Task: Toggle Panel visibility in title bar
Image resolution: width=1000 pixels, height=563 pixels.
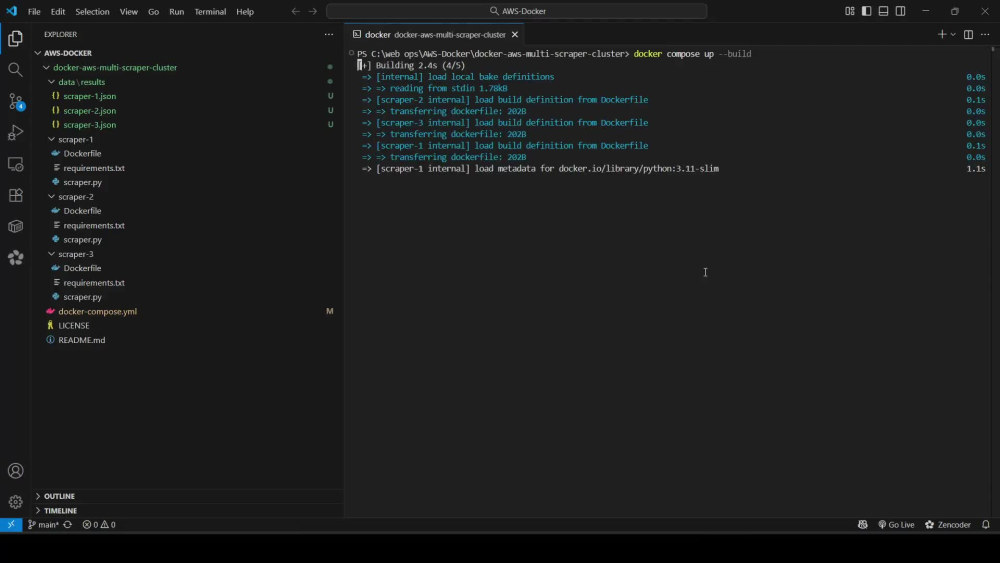Action: click(x=883, y=11)
